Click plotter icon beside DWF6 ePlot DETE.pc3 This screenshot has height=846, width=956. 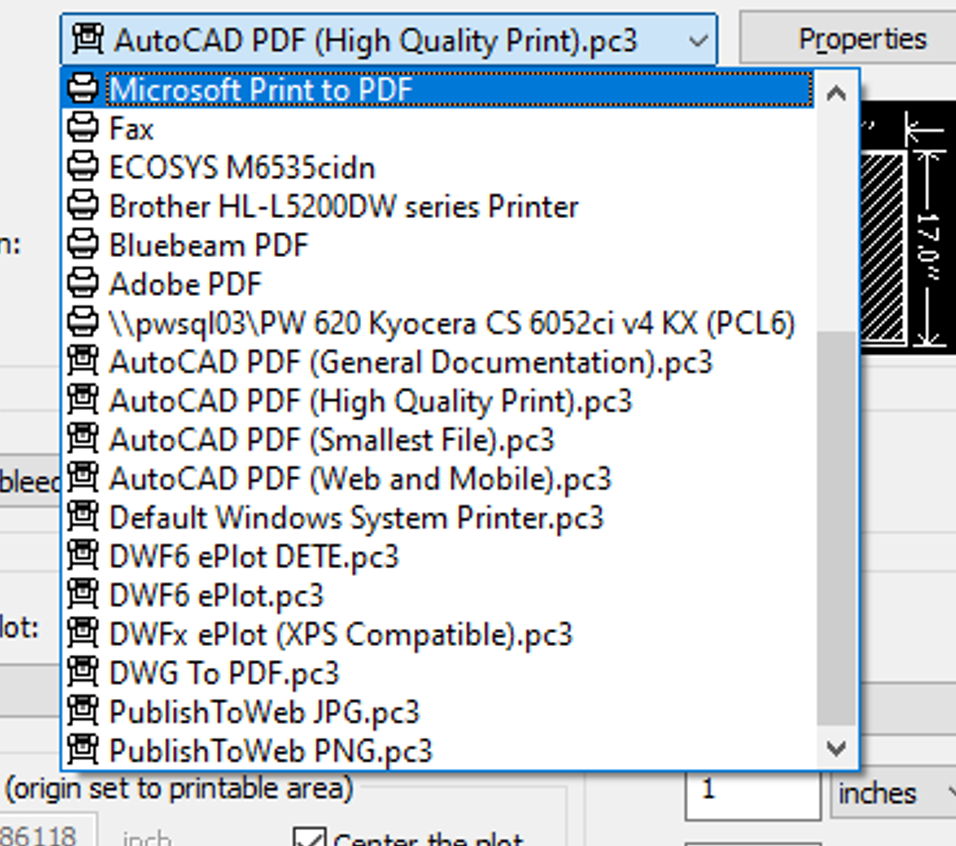coord(83,555)
